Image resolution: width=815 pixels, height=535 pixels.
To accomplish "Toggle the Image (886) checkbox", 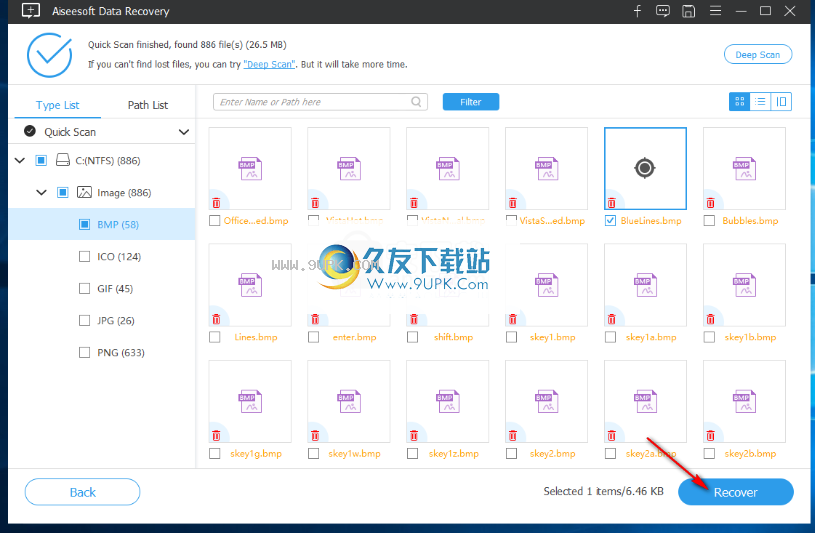I will click(x=62, y=192).
